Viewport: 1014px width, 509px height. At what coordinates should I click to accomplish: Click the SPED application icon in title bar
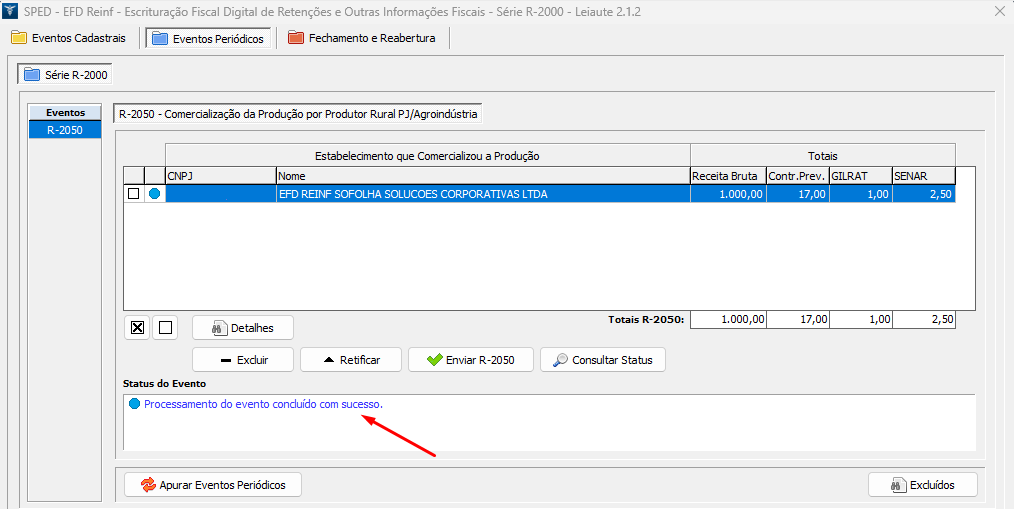11,11
